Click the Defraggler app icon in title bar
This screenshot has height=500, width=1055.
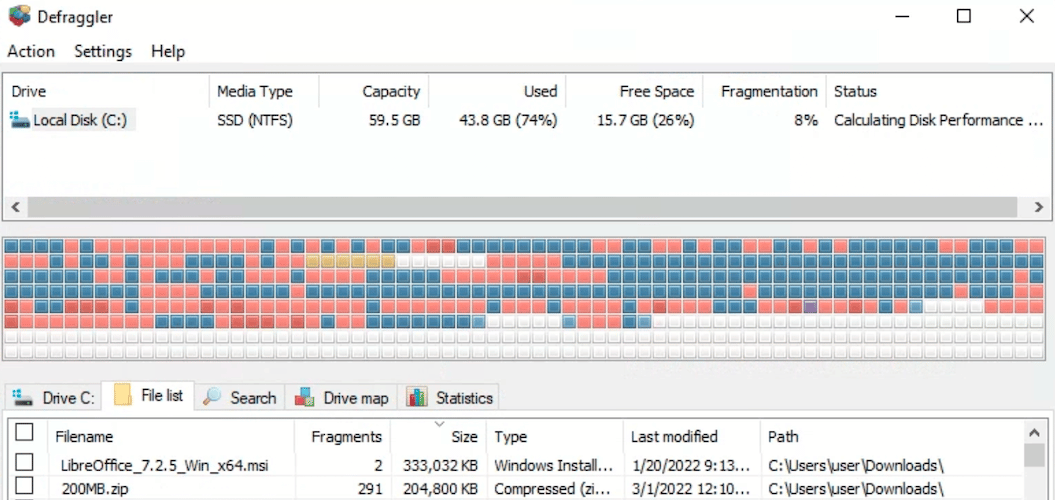coord(17,17)
